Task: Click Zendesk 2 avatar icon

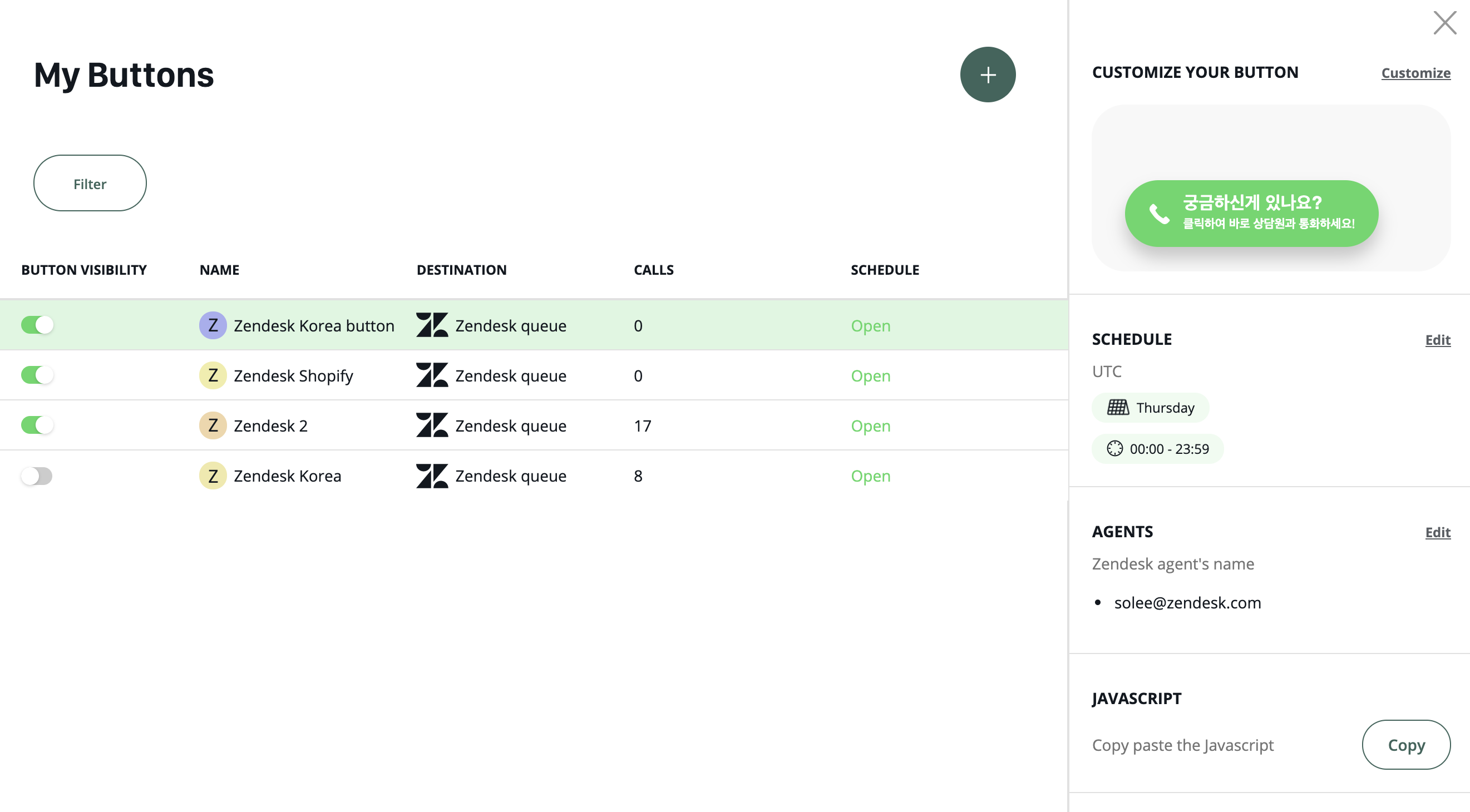Action: (x=213, y=425)
